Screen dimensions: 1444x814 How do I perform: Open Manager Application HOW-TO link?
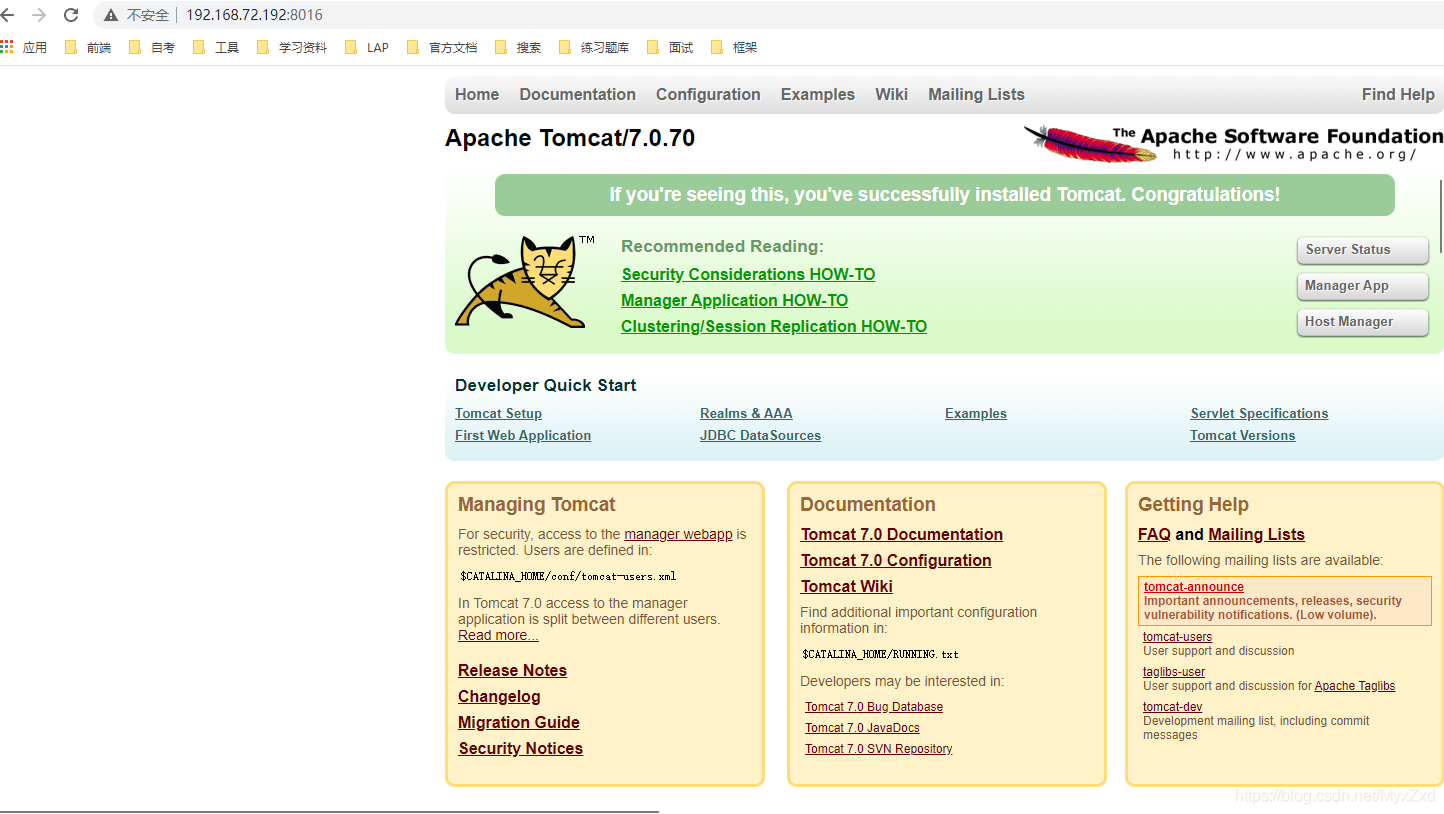click(734, 300)
